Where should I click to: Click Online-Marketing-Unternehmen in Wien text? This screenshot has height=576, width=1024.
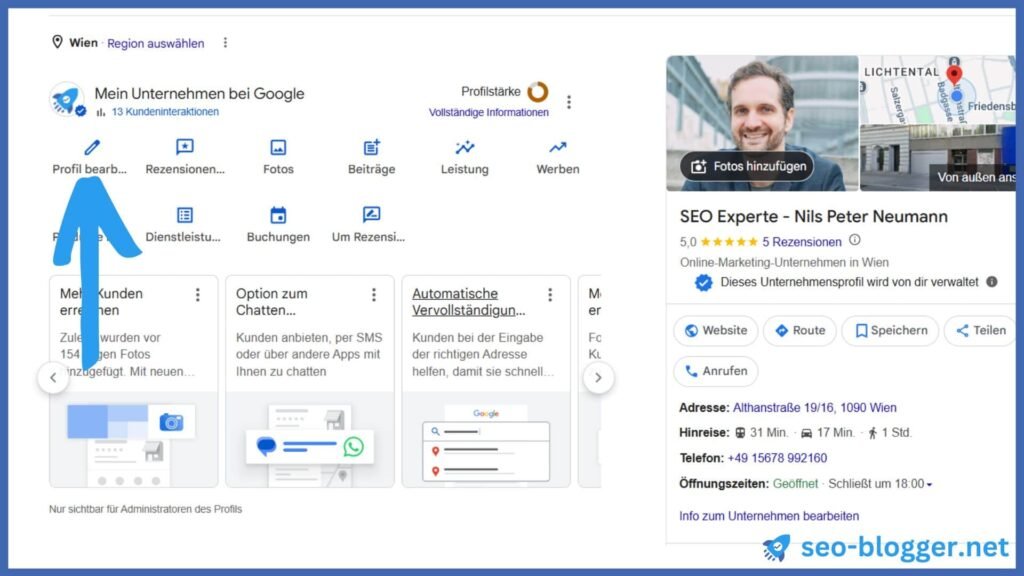(x=784, y=263)
